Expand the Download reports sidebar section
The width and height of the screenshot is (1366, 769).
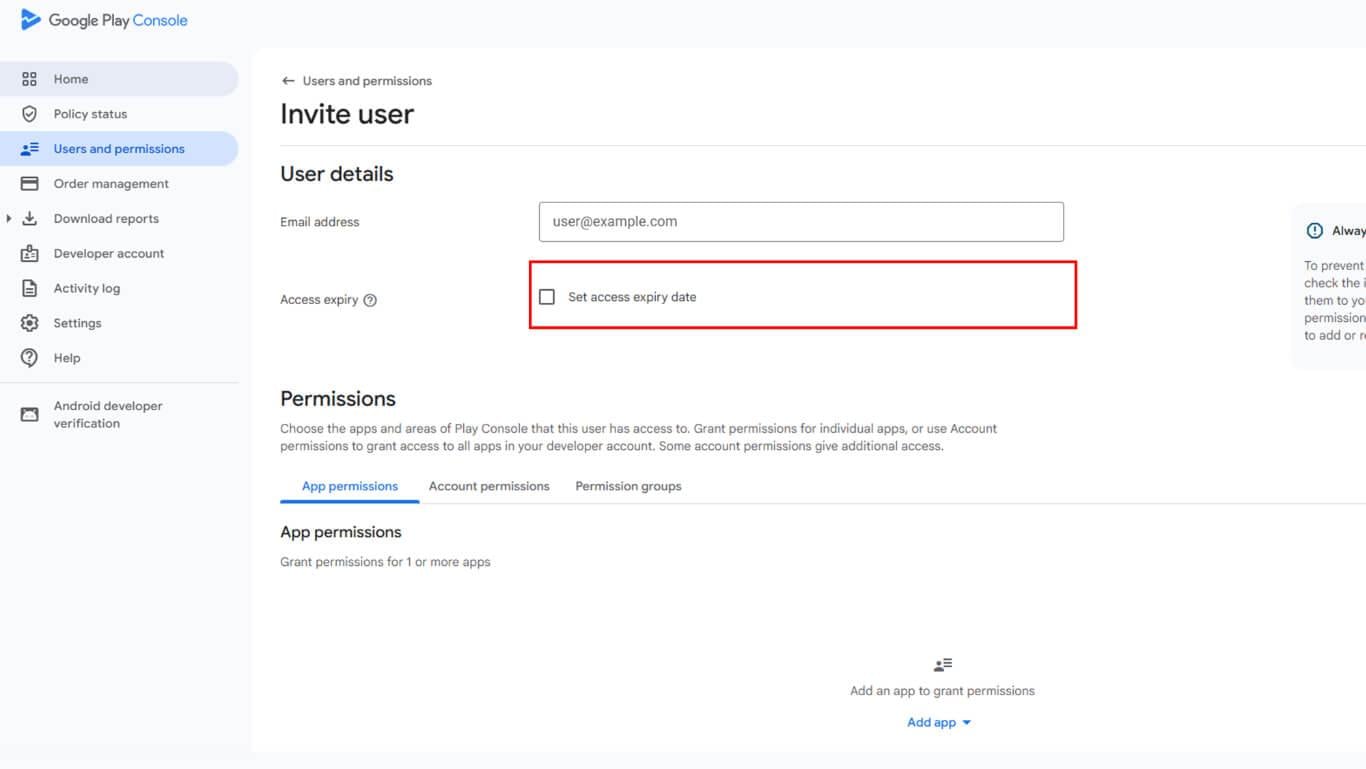105,218
